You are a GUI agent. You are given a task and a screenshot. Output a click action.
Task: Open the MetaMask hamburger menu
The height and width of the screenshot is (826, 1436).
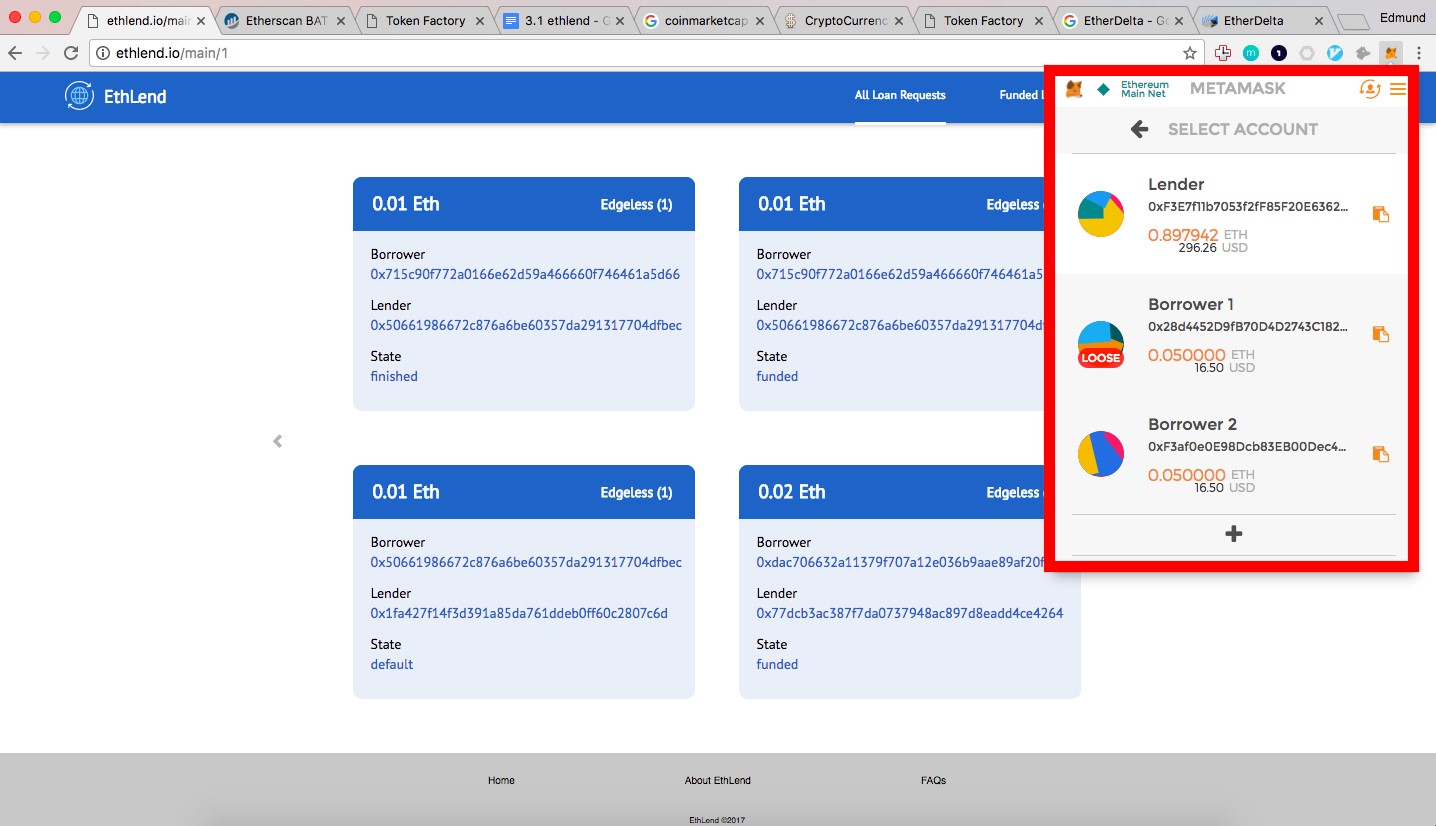(x=1398, y=89)
